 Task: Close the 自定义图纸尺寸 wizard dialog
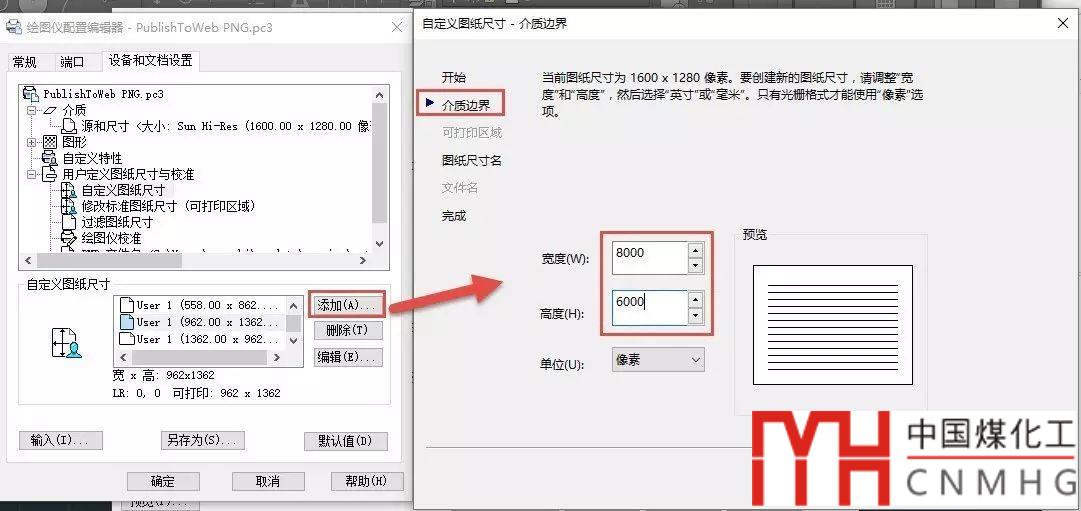click(1059, 23)
